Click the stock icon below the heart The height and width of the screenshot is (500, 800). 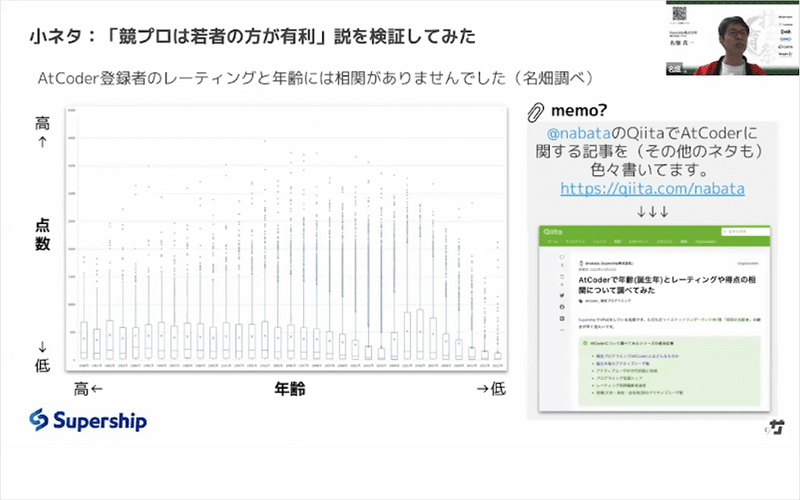pyautogui.click(x=562, y=277)
